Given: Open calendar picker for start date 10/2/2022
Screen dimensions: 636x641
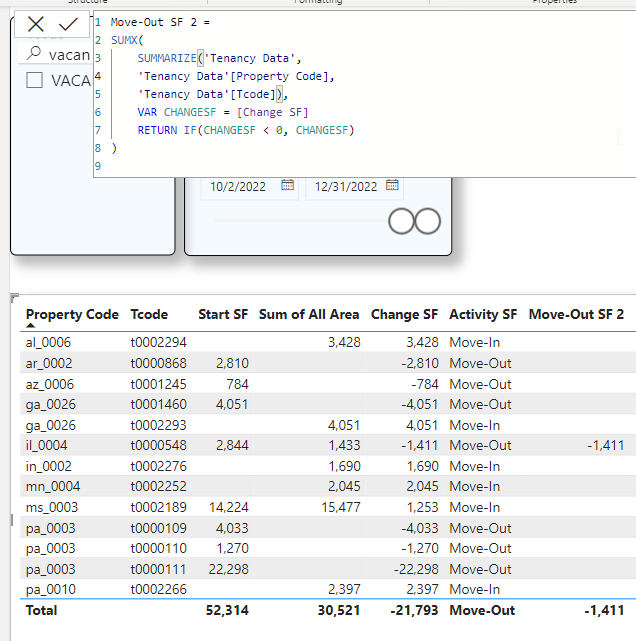Looking at the screenshot, I should point(287,185).
